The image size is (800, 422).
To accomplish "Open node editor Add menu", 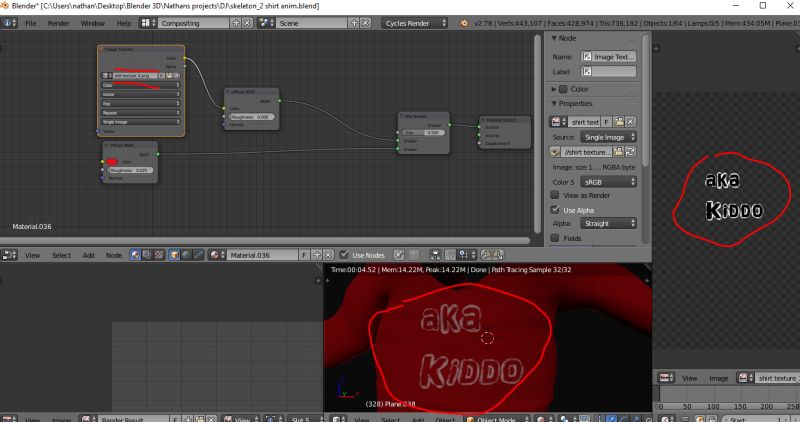I will [88, 255].
